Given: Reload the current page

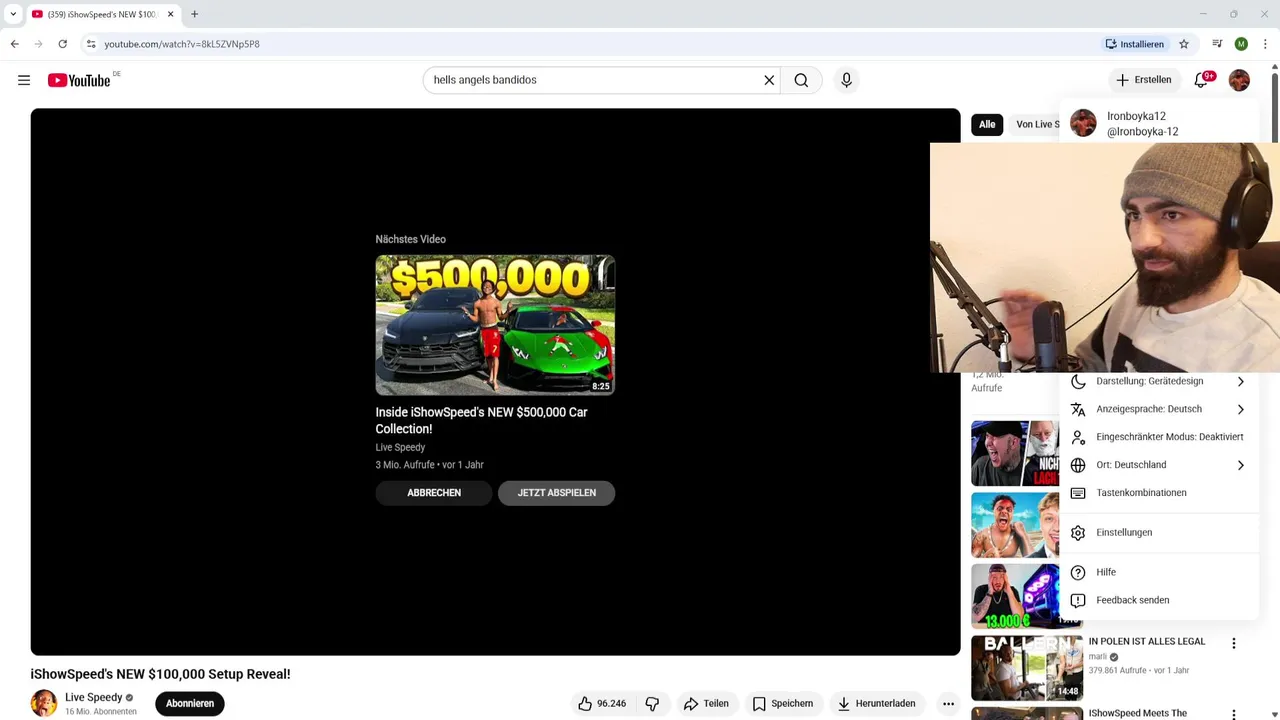Looking at the screenshot, I should point(62,44).
